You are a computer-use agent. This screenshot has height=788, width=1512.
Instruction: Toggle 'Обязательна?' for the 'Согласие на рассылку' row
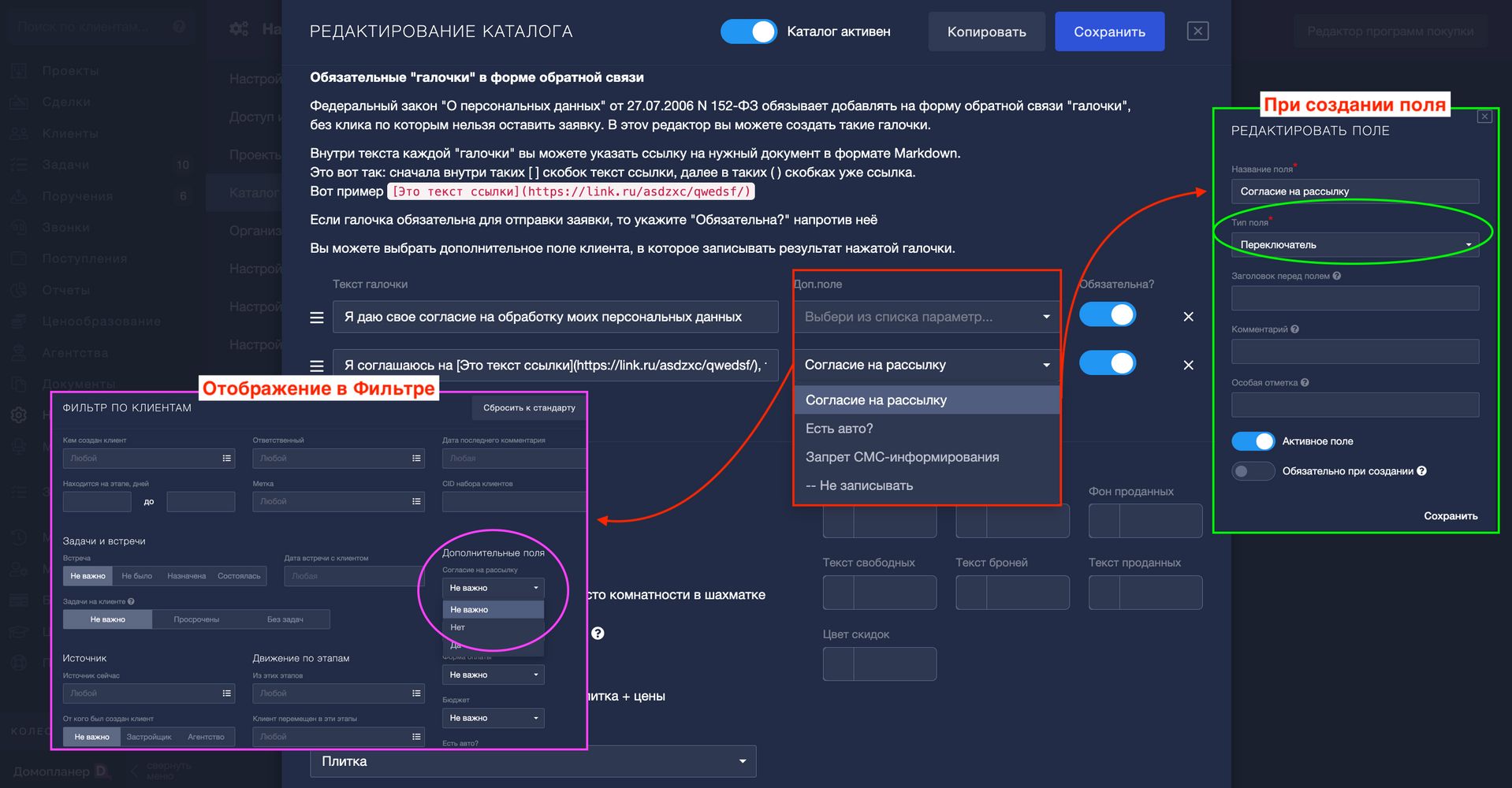[1108, 363]
